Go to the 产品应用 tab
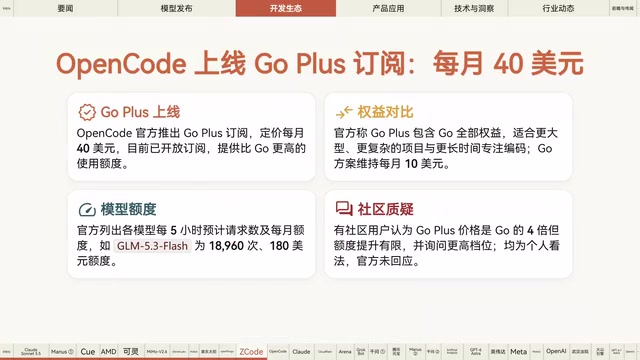Image resolution: width=640 pixels, height=360 pixels. point(388,8)
